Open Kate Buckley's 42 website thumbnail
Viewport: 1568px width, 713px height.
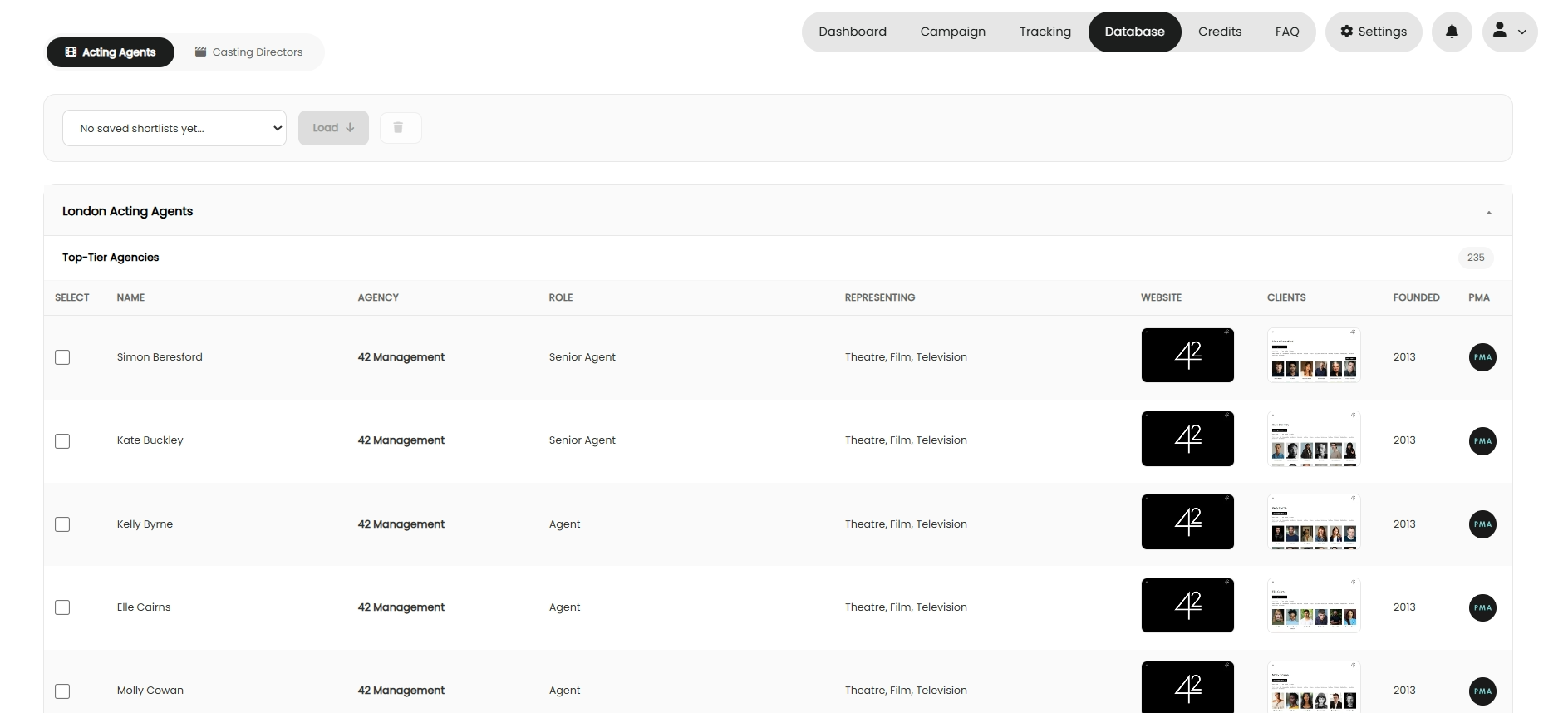click(x=1187, y=439)
